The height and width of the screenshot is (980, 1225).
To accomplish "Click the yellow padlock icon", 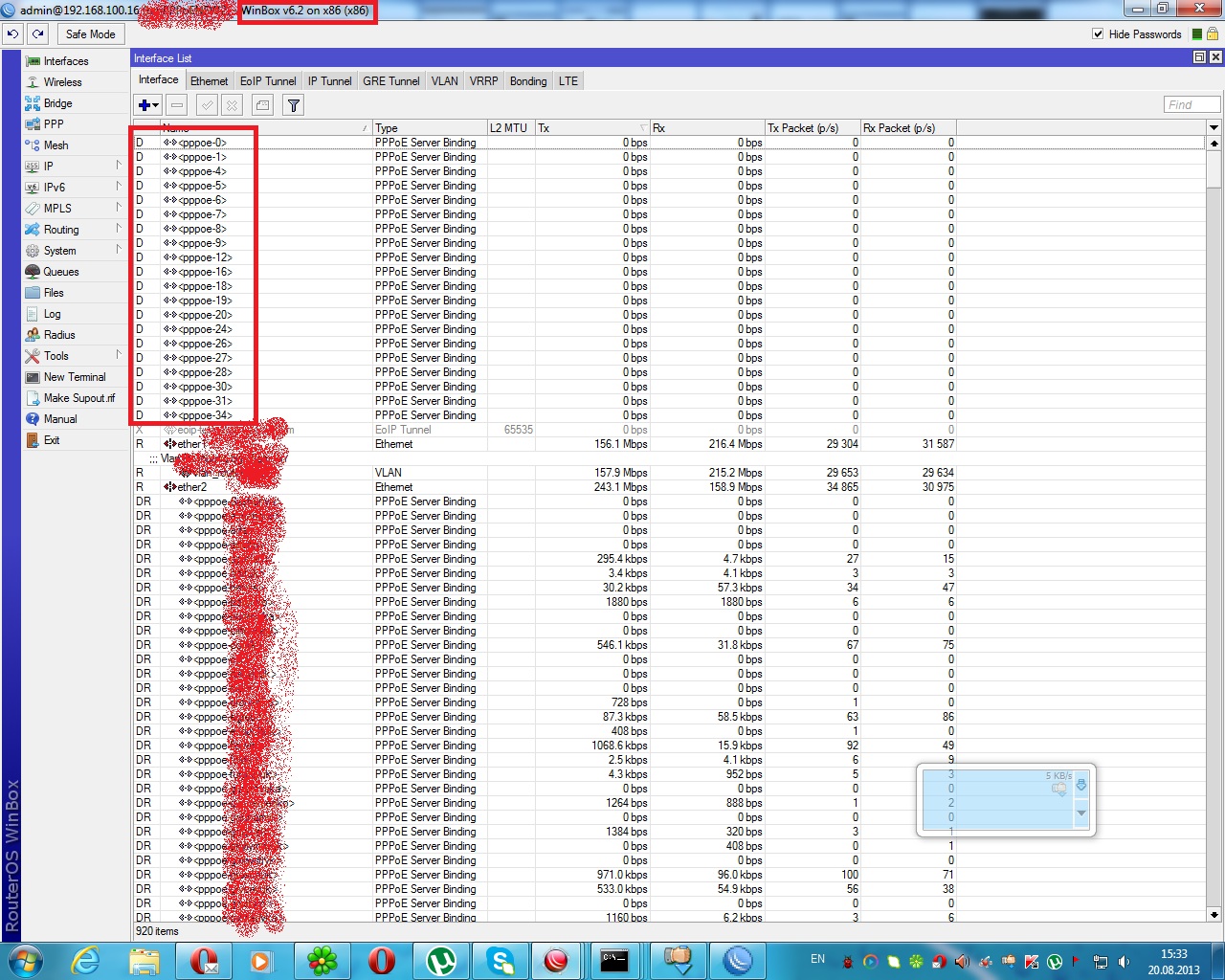I will [1212, 33].
